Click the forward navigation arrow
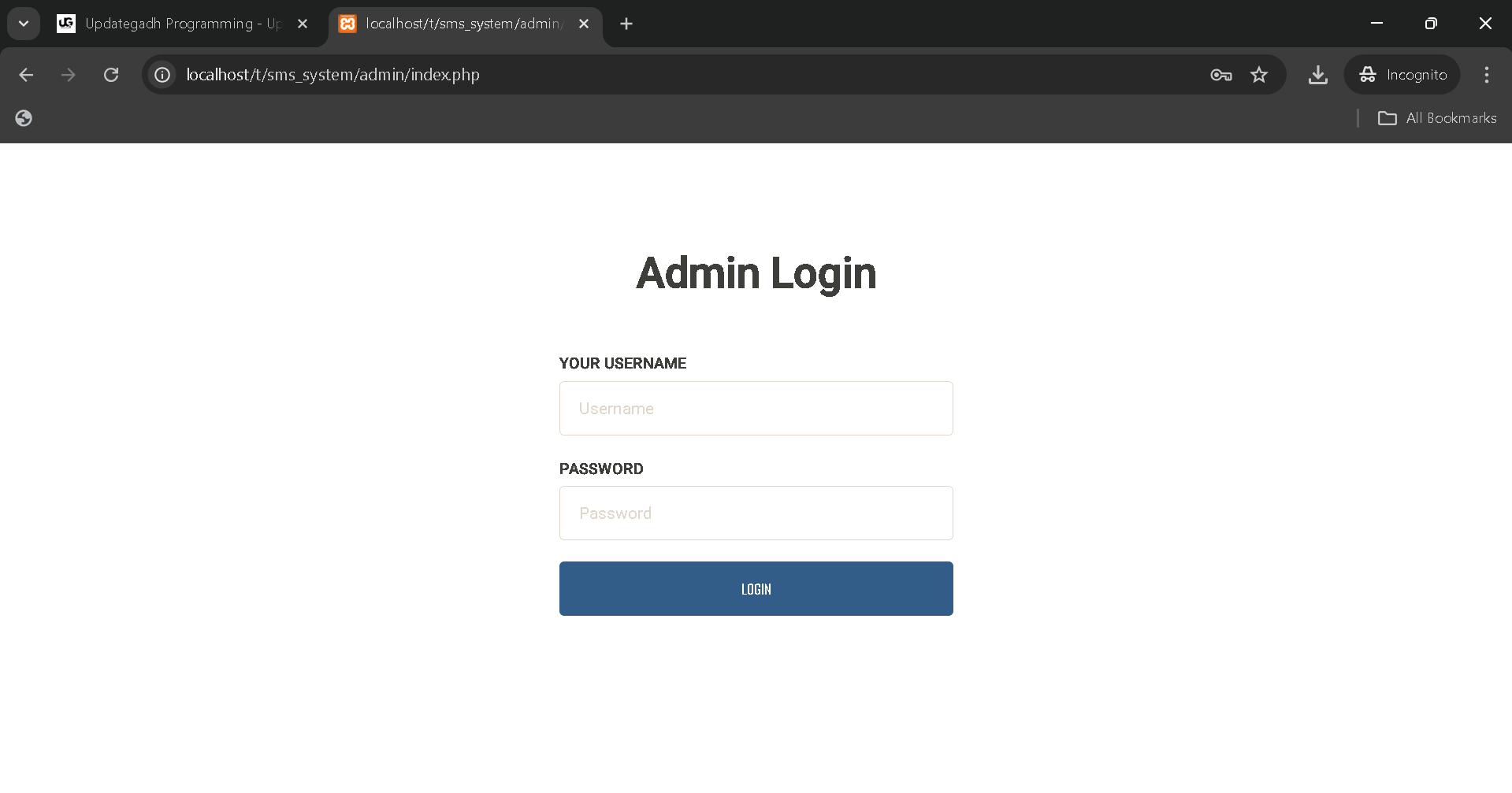1512x793 pixels. click(69, 75)
